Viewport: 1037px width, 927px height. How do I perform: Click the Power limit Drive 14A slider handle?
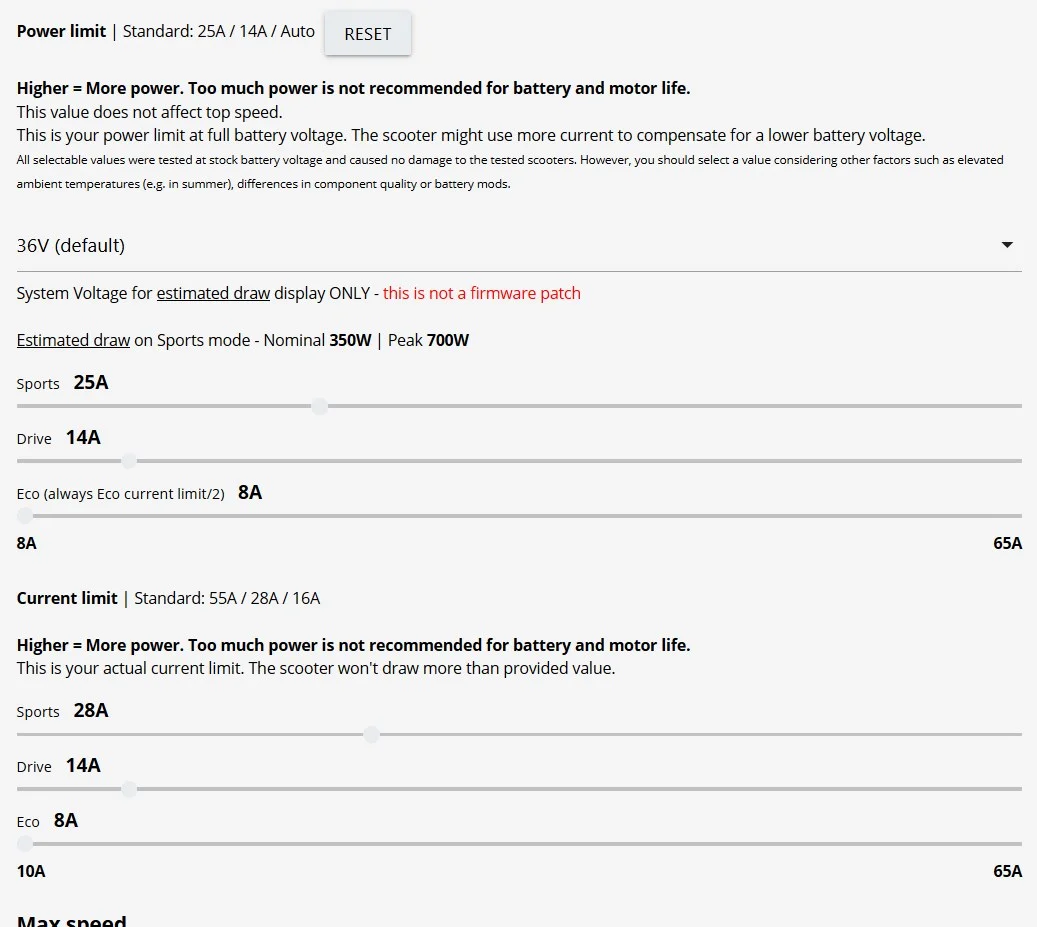129,461
